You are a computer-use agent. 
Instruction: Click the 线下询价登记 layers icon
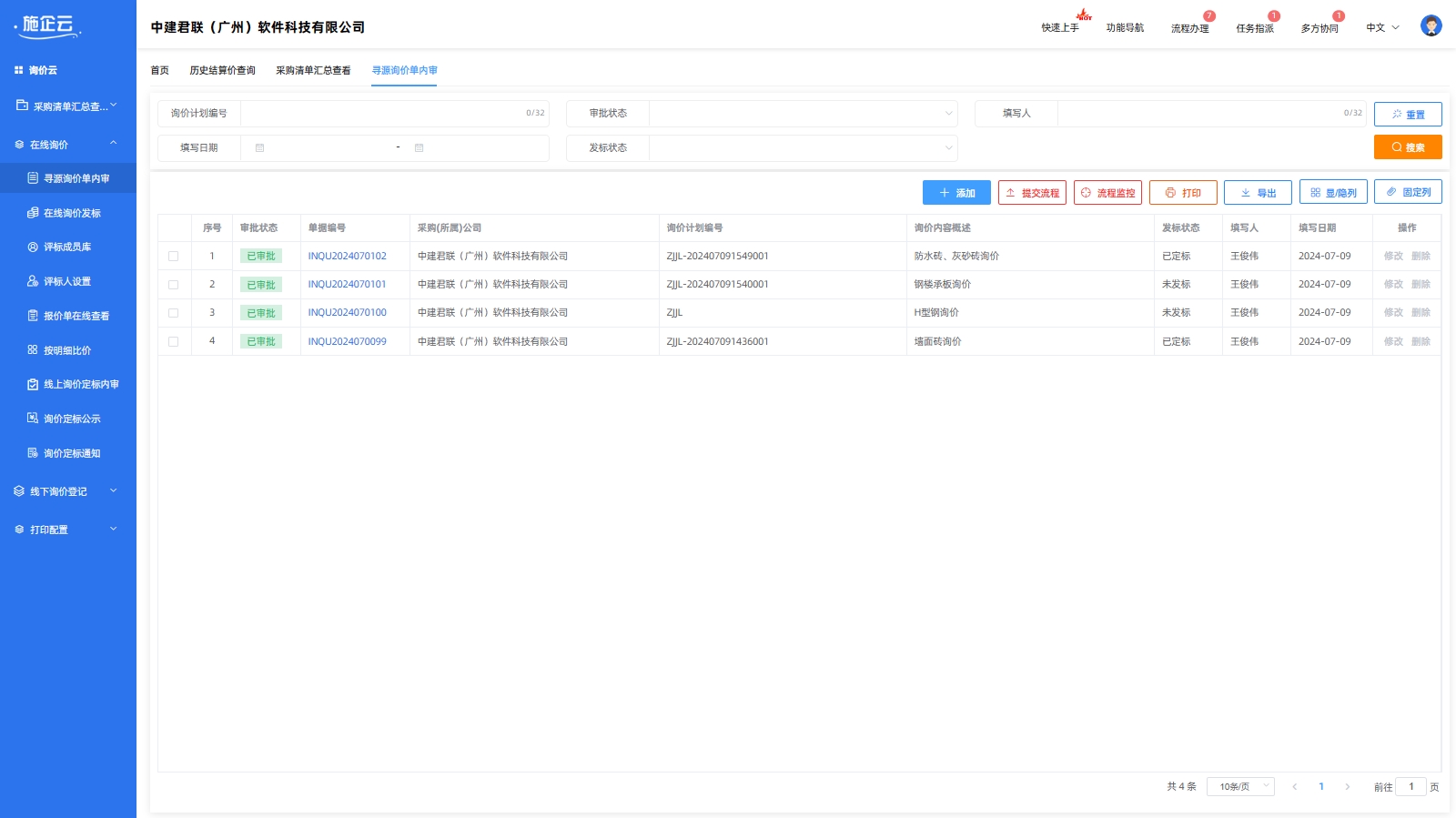point(19,491)
